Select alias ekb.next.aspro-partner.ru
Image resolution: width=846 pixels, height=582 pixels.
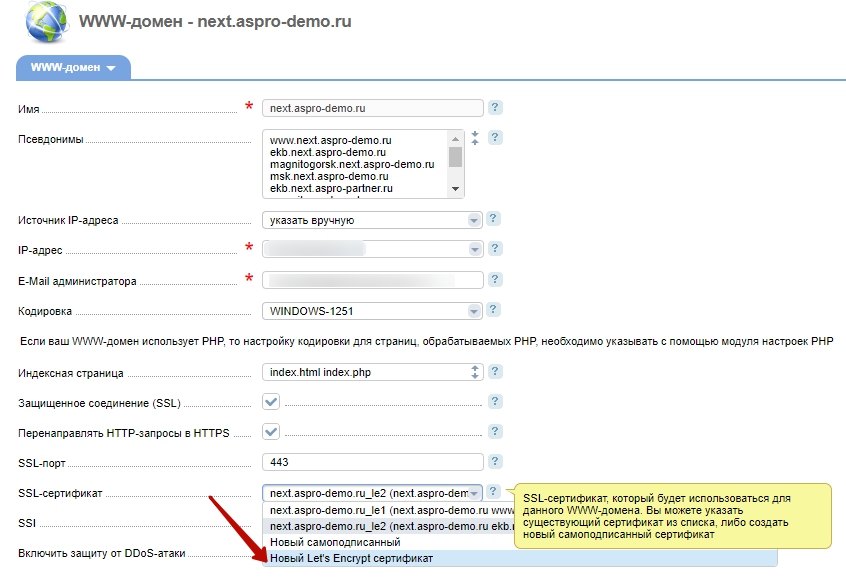(x=331, y=188)
